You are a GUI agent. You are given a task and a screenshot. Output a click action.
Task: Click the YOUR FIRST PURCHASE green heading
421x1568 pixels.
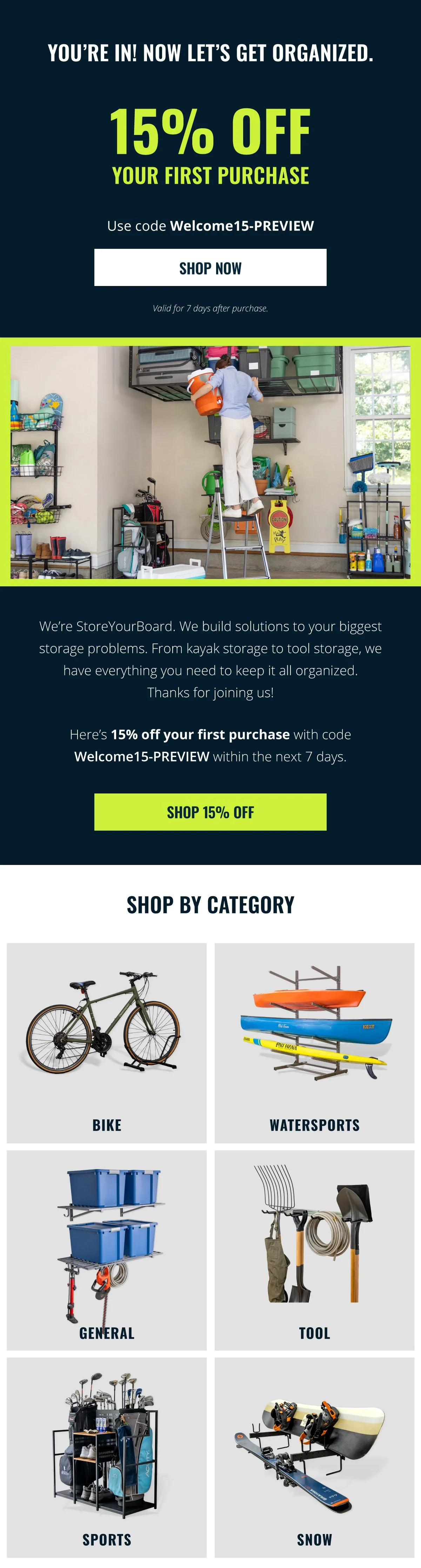click(x=210, y=176)
